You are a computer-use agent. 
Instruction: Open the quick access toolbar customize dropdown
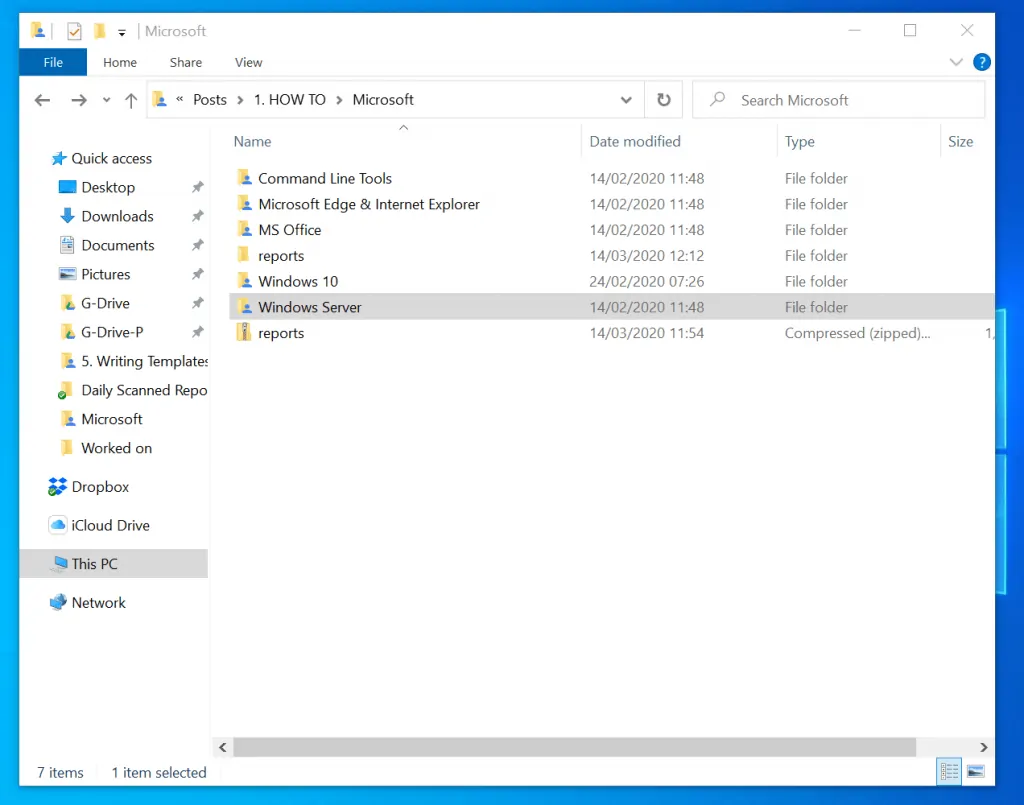click(x=120, y=31)
